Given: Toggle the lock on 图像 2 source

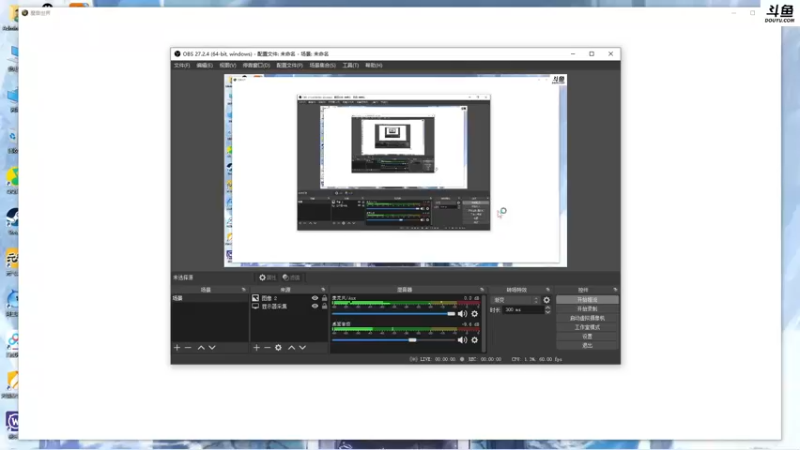Looking at the screenshot, I should click(324, 298).
